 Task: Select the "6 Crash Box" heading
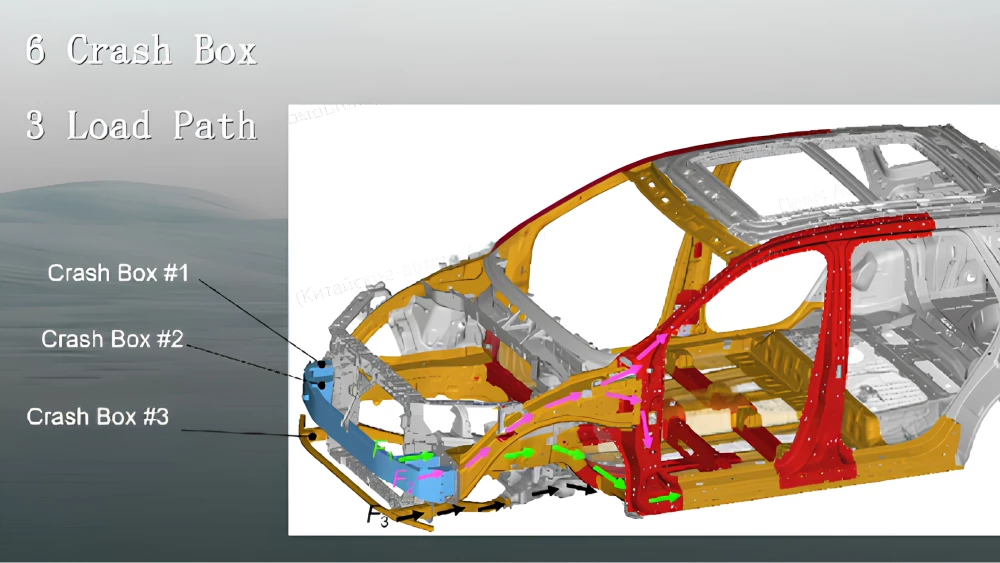click(141, 49)
